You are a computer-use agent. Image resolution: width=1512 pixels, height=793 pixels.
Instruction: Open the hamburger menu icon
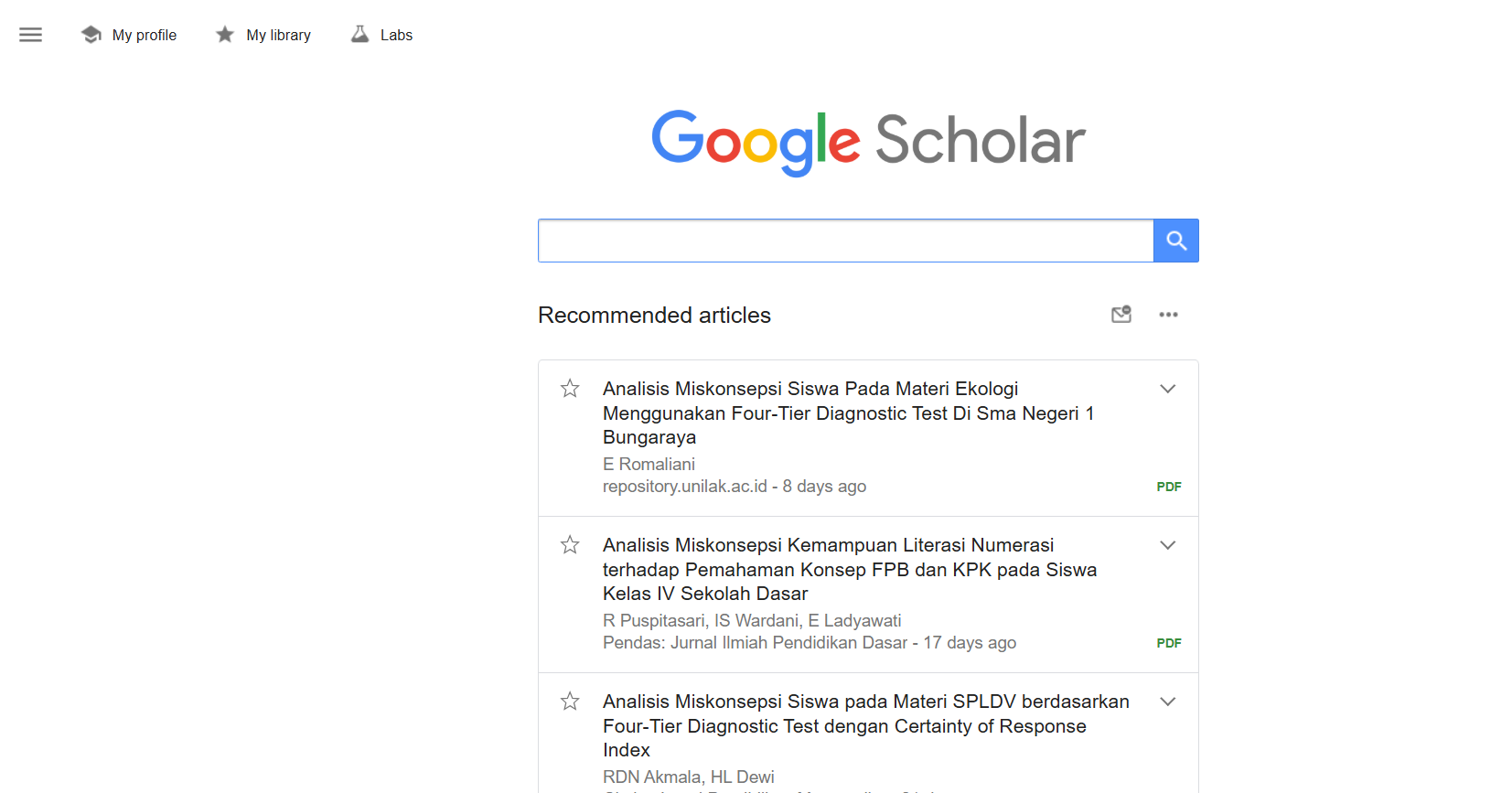click(x=30, y=35)
